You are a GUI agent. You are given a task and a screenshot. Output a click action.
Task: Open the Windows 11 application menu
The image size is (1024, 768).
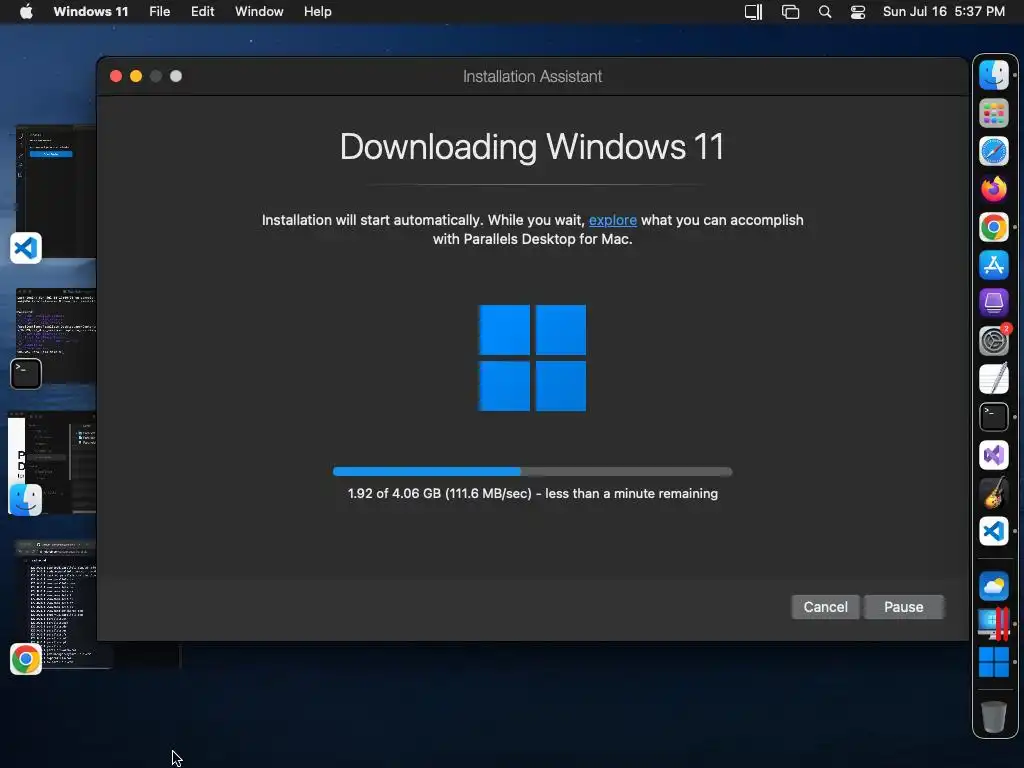coord(91,12)
